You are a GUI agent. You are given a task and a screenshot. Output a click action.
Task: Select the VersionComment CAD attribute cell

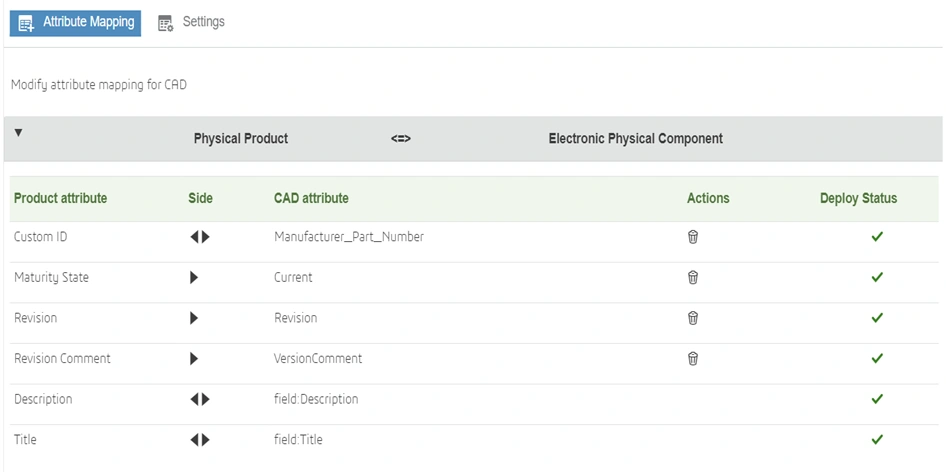(318, 358)
